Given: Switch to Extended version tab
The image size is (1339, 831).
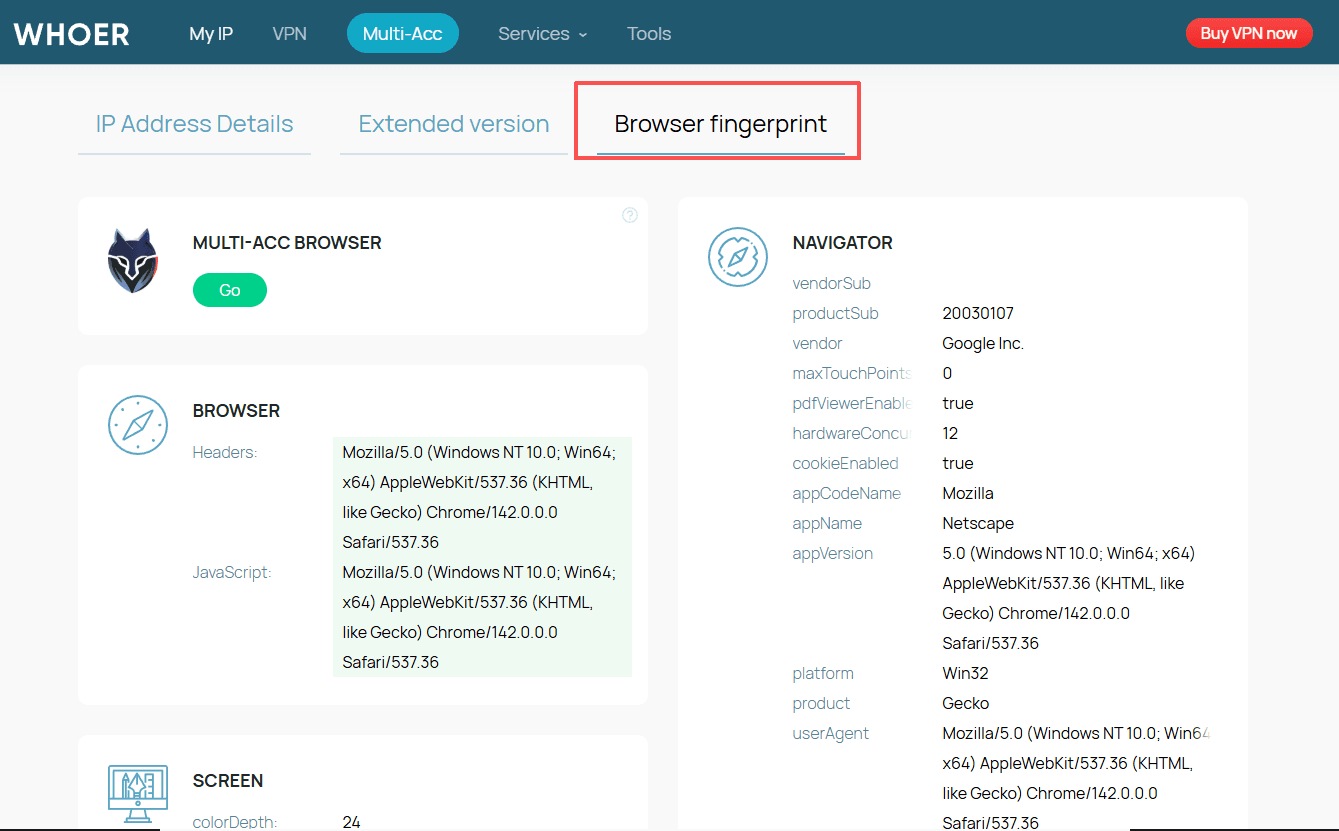Looking at the screenshot, I should 454,125.
